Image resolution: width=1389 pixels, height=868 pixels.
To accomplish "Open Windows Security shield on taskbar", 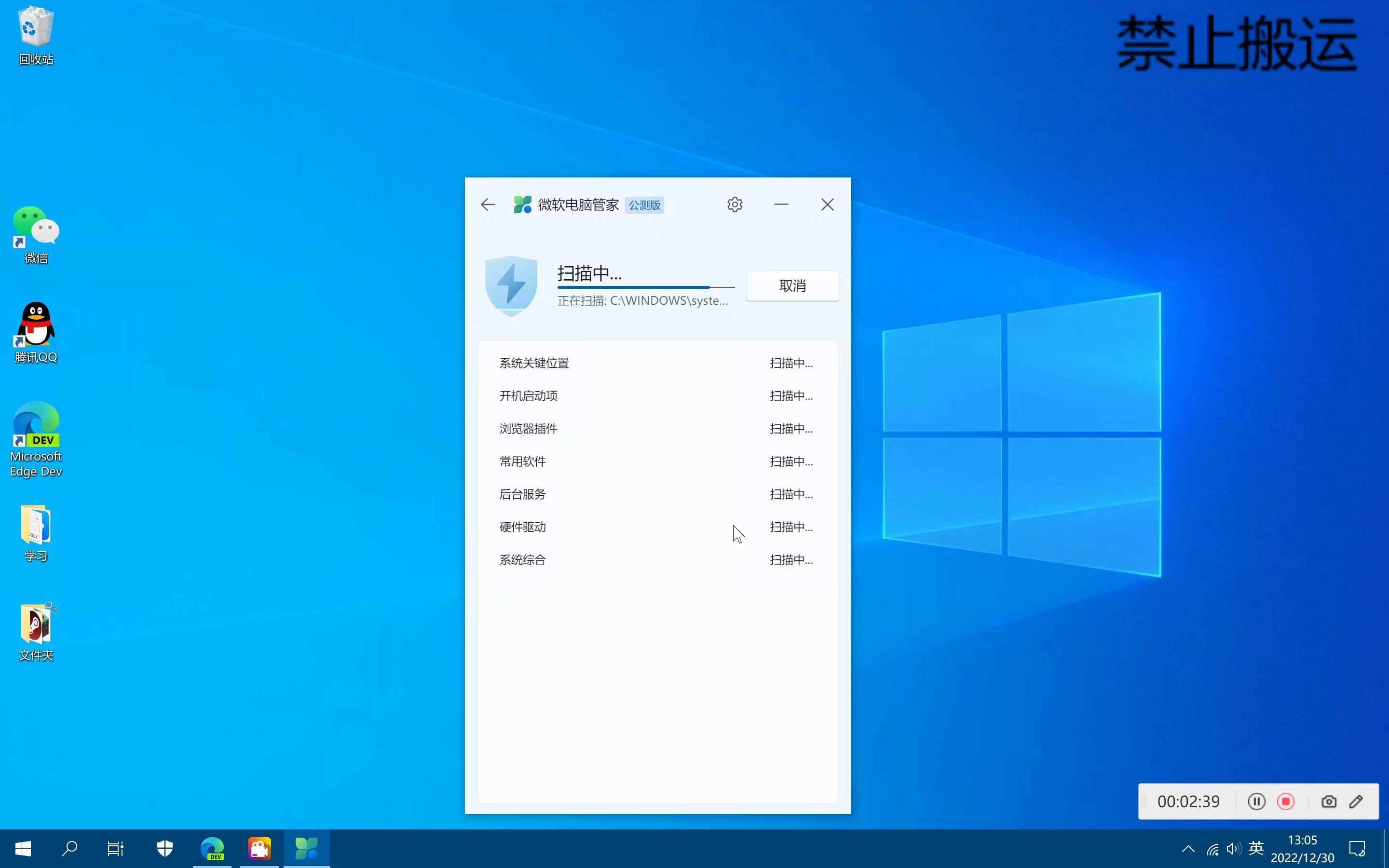I will 165,849.
